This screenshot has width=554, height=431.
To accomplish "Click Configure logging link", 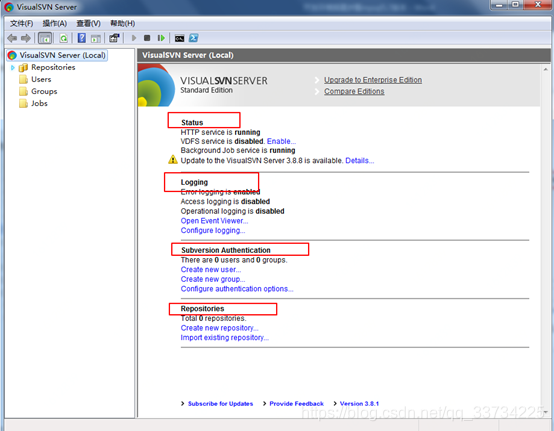I will (x=213, y=230).
